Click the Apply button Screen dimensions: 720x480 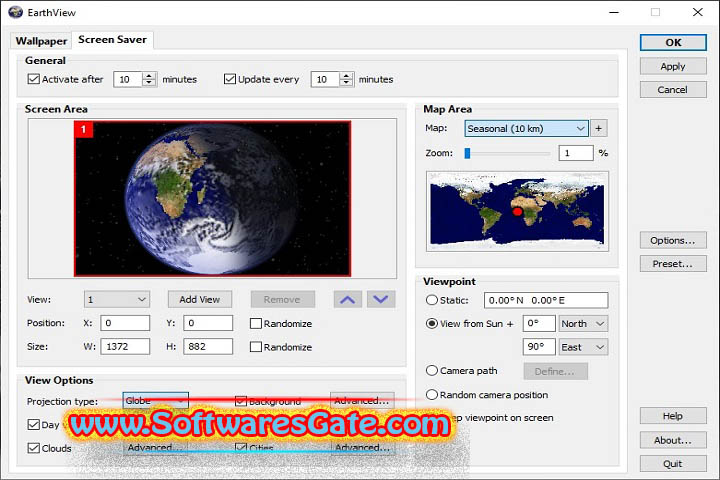(673, 66)
